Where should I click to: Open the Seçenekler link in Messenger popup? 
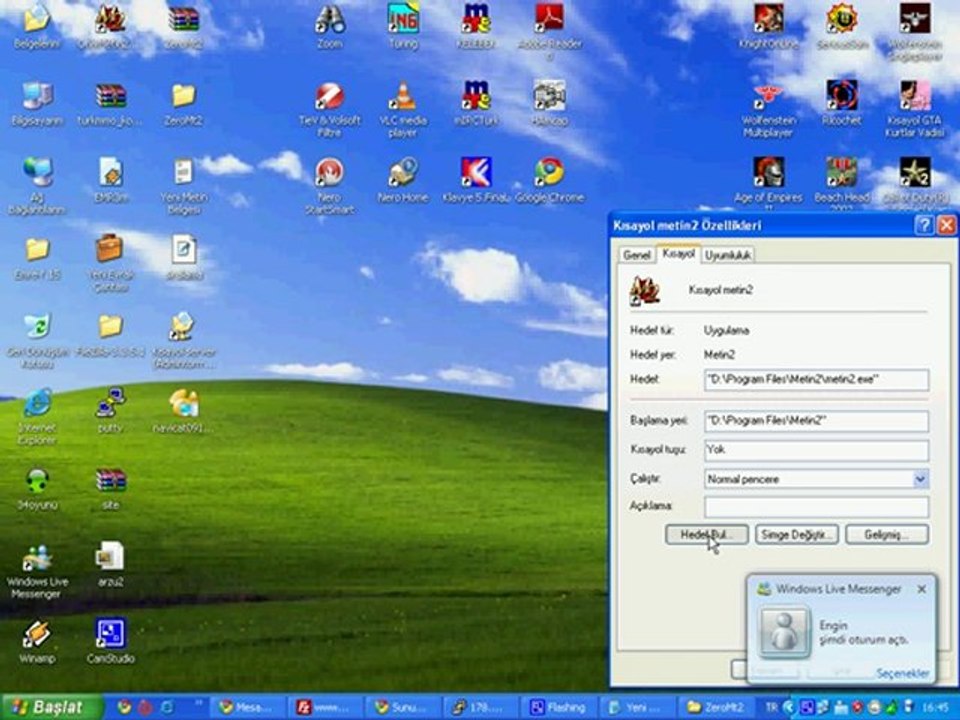pos(902,673)
